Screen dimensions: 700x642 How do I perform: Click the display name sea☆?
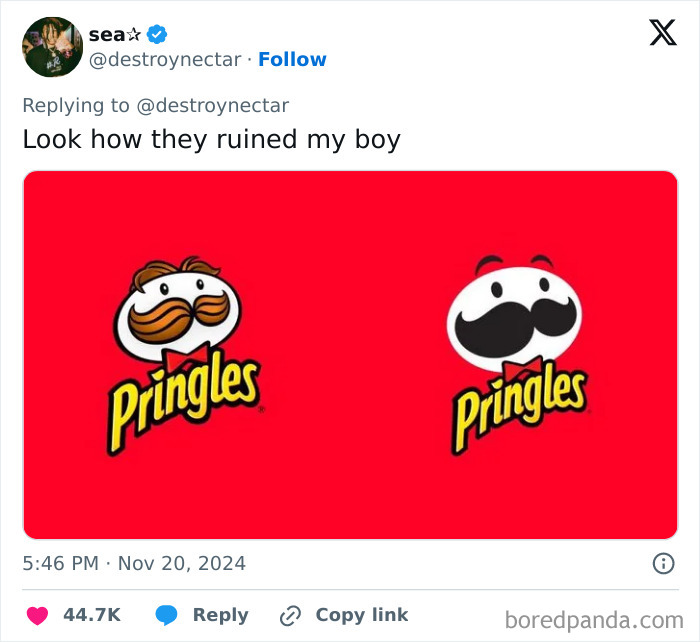point(106,34)
